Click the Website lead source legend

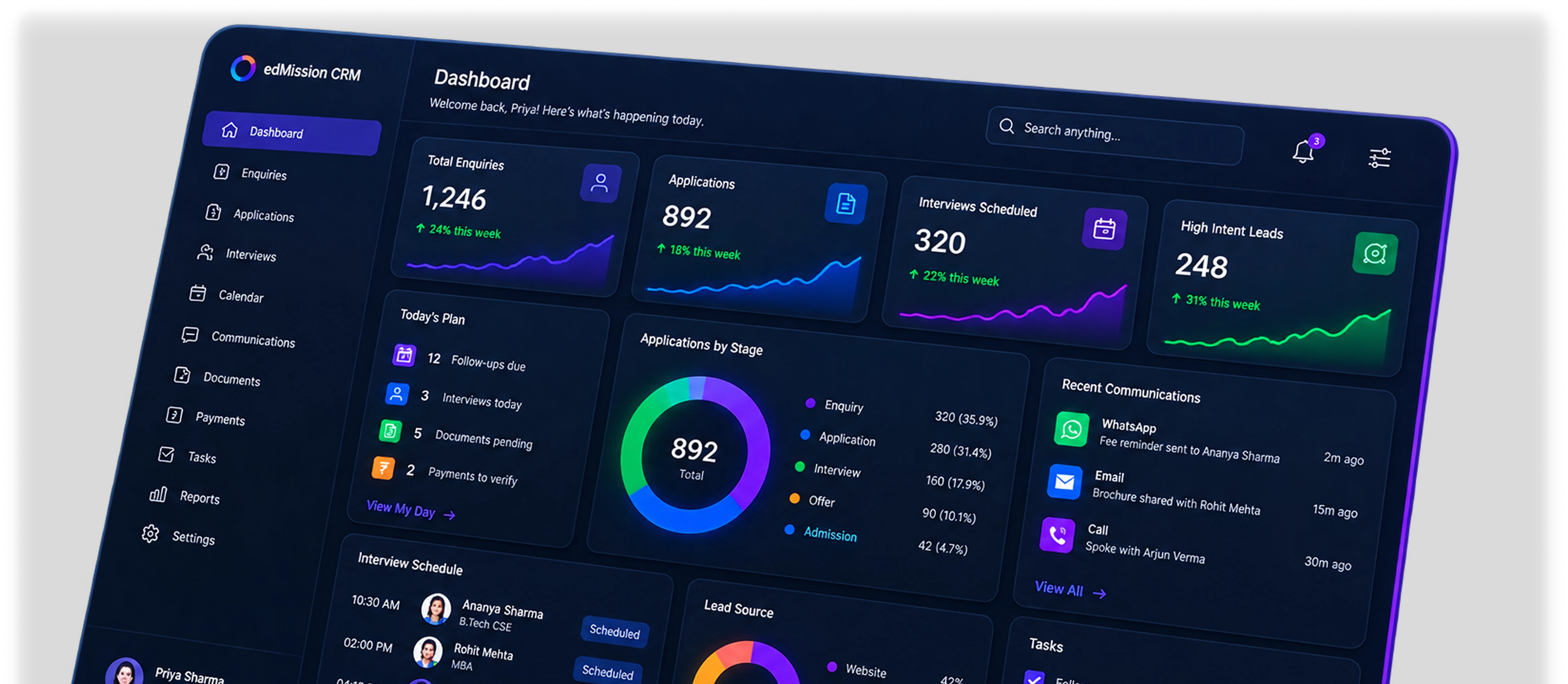pyautogui.click(x=857, y=669)
